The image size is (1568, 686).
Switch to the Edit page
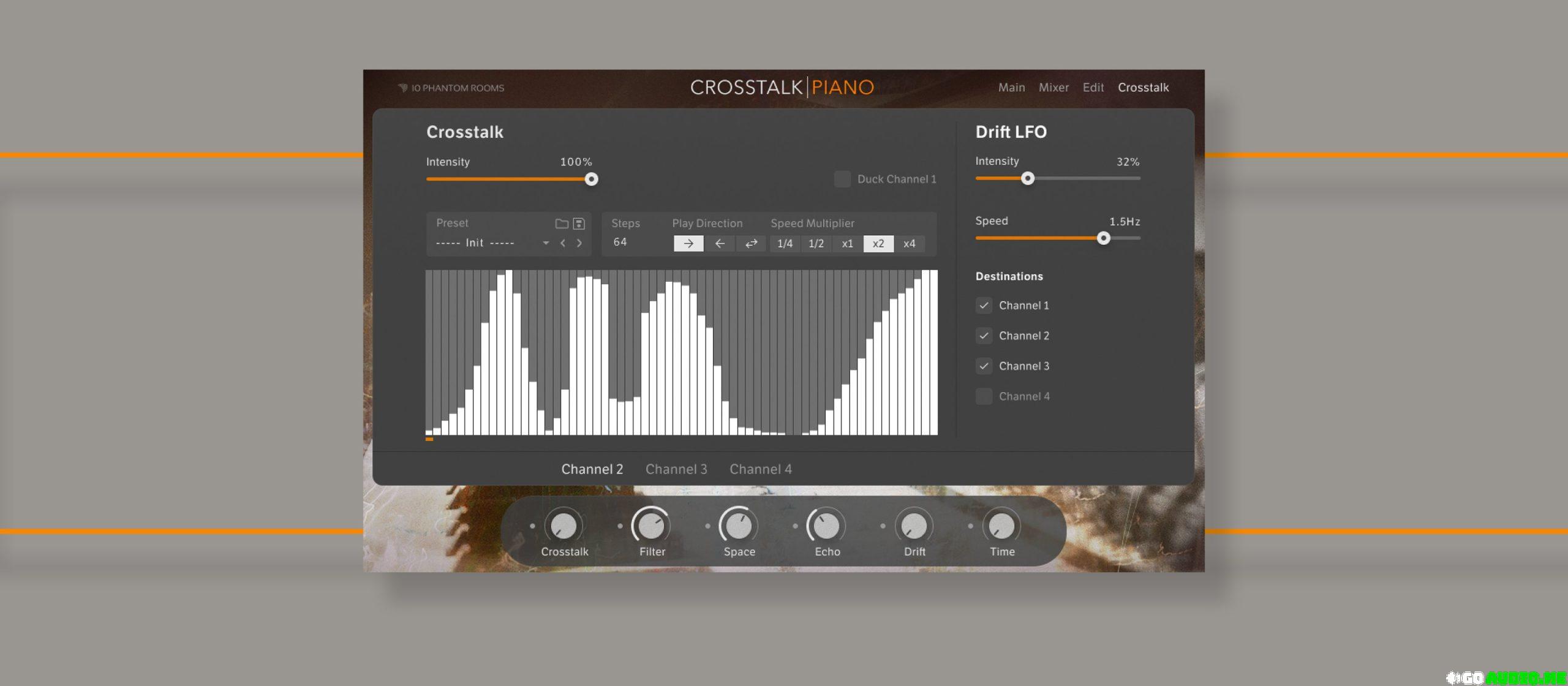pyautogui.click(x=1093, y=88)
